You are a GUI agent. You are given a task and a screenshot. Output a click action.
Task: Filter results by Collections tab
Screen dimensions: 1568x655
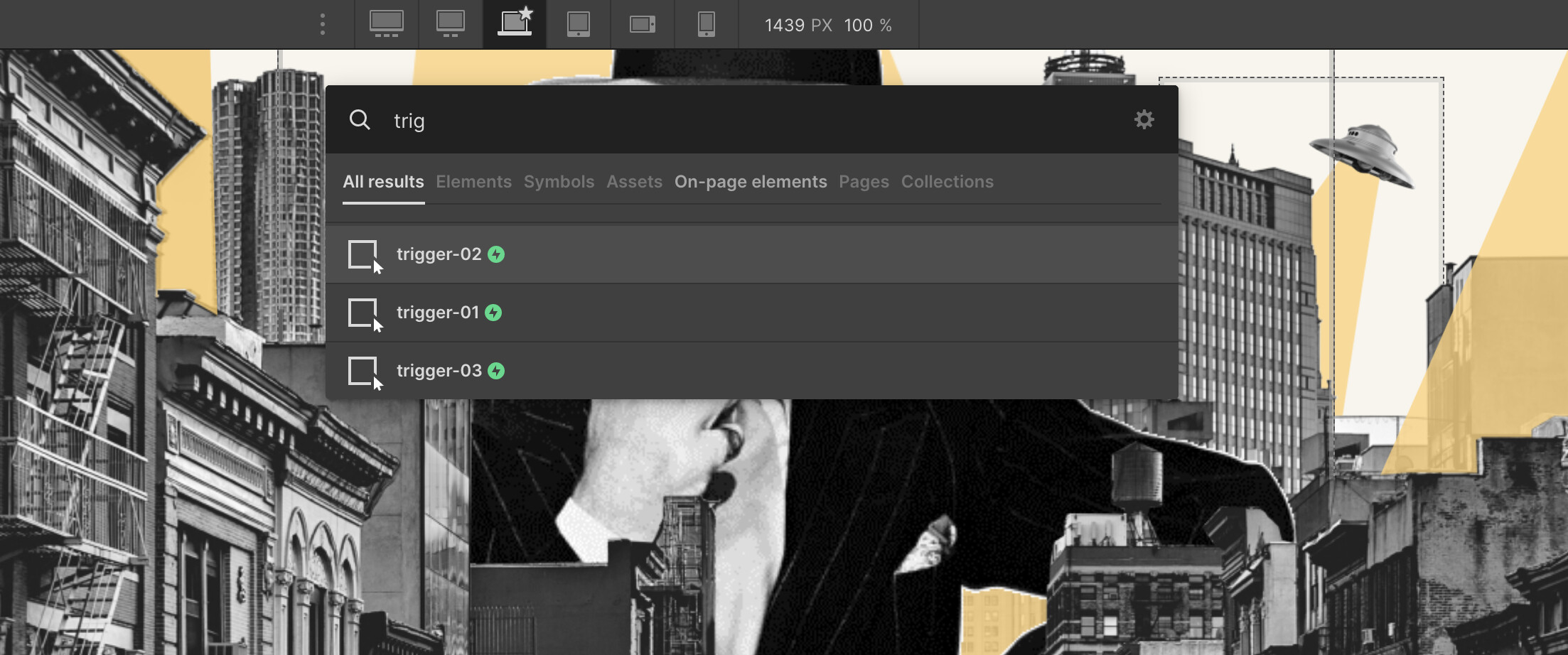click(x=947, y=182)
